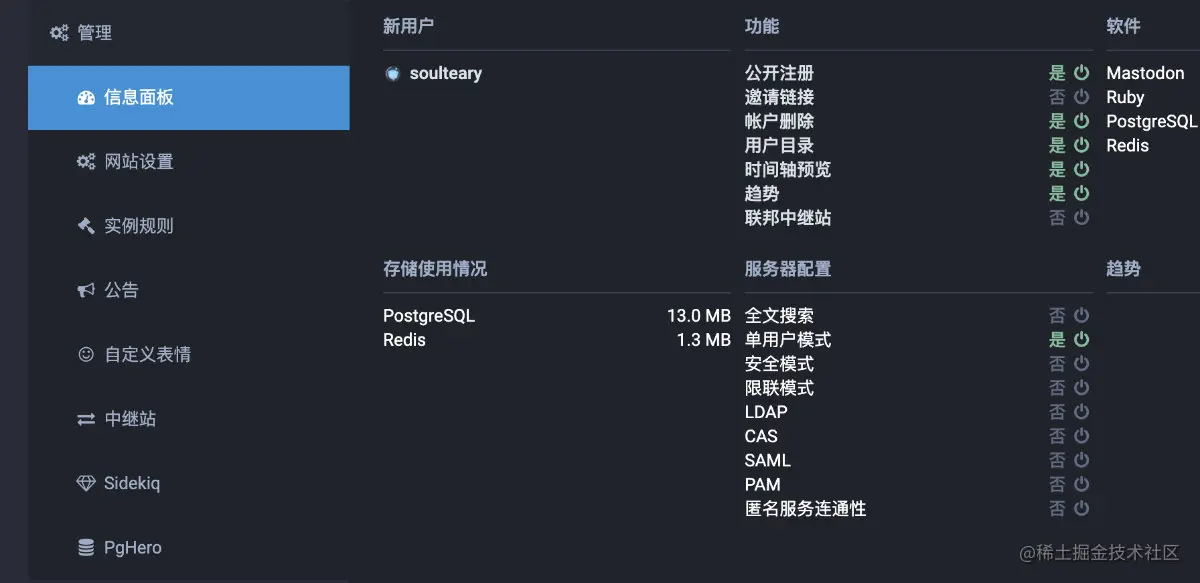Enable 邀请链接 with its power toggle
The image size is (1200, 583).
[x=1080, y=96]
